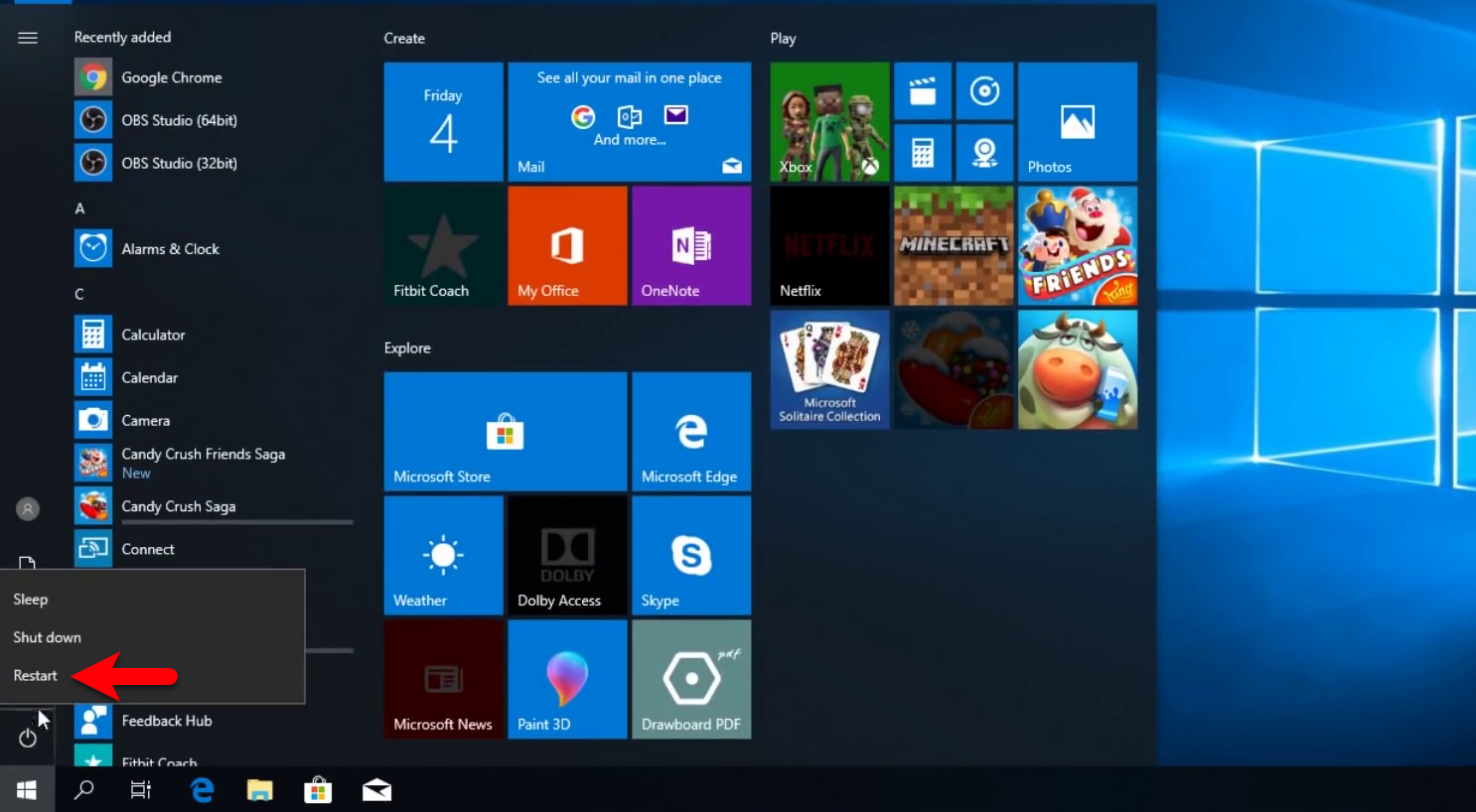Click the Explore group header

(x=407, y=347)
